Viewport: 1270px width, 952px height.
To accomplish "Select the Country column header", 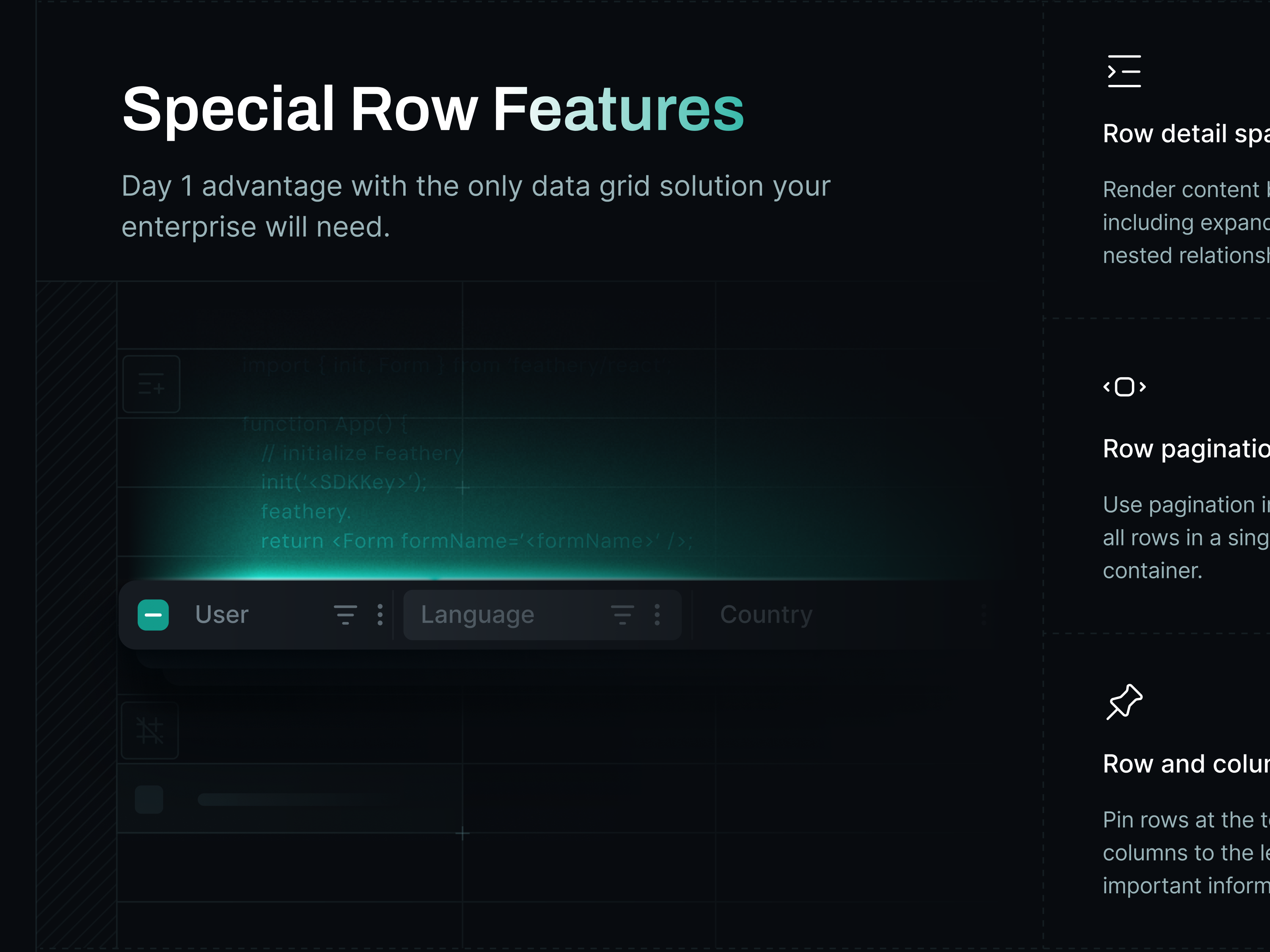I will click(x=766, y=614).
